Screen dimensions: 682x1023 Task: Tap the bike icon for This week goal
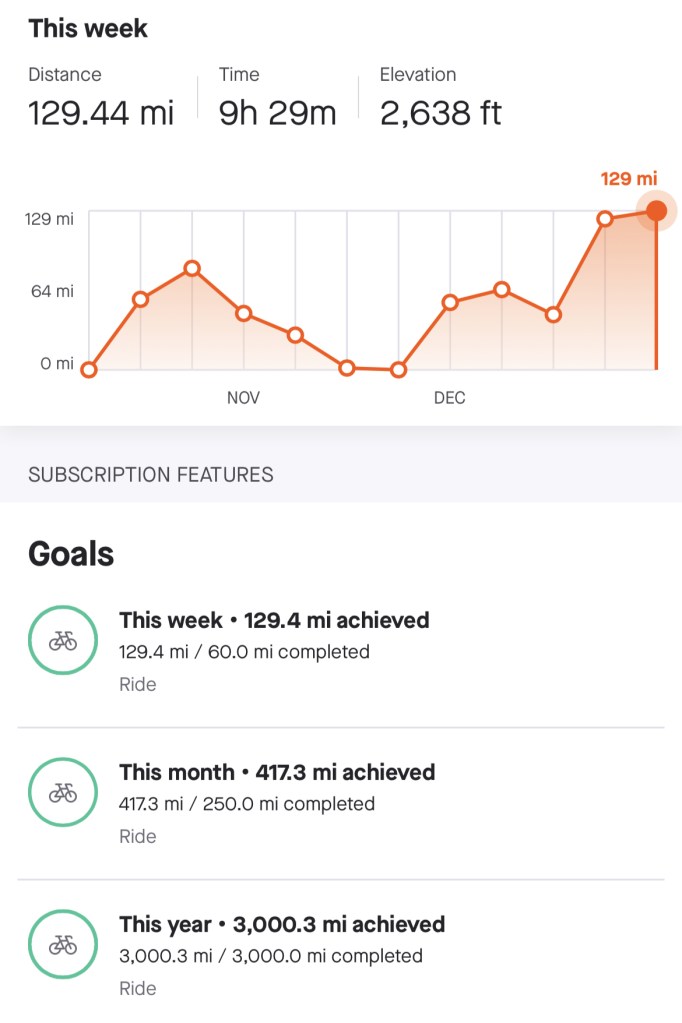coord(63,641)
